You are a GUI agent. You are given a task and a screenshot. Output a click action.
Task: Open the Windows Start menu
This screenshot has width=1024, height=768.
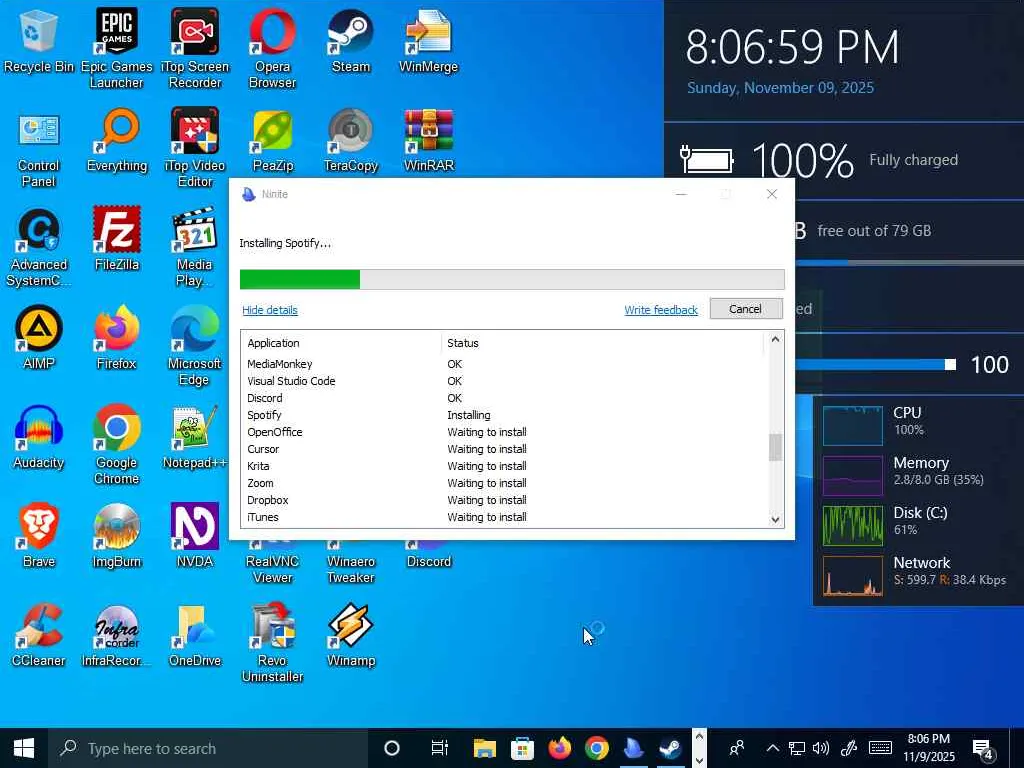coord(24,748)
